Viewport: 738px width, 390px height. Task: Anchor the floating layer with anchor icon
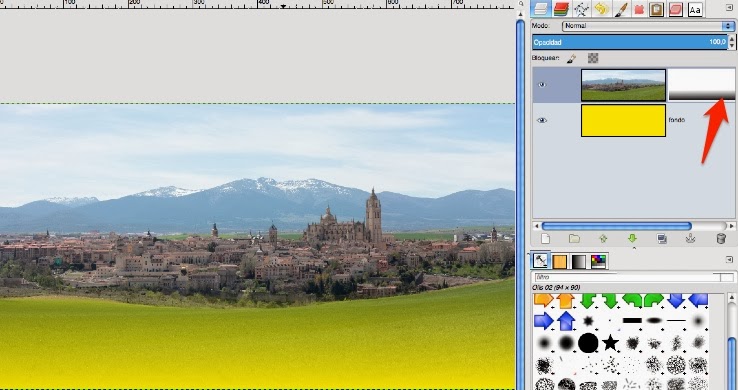(x=690, y=239)
